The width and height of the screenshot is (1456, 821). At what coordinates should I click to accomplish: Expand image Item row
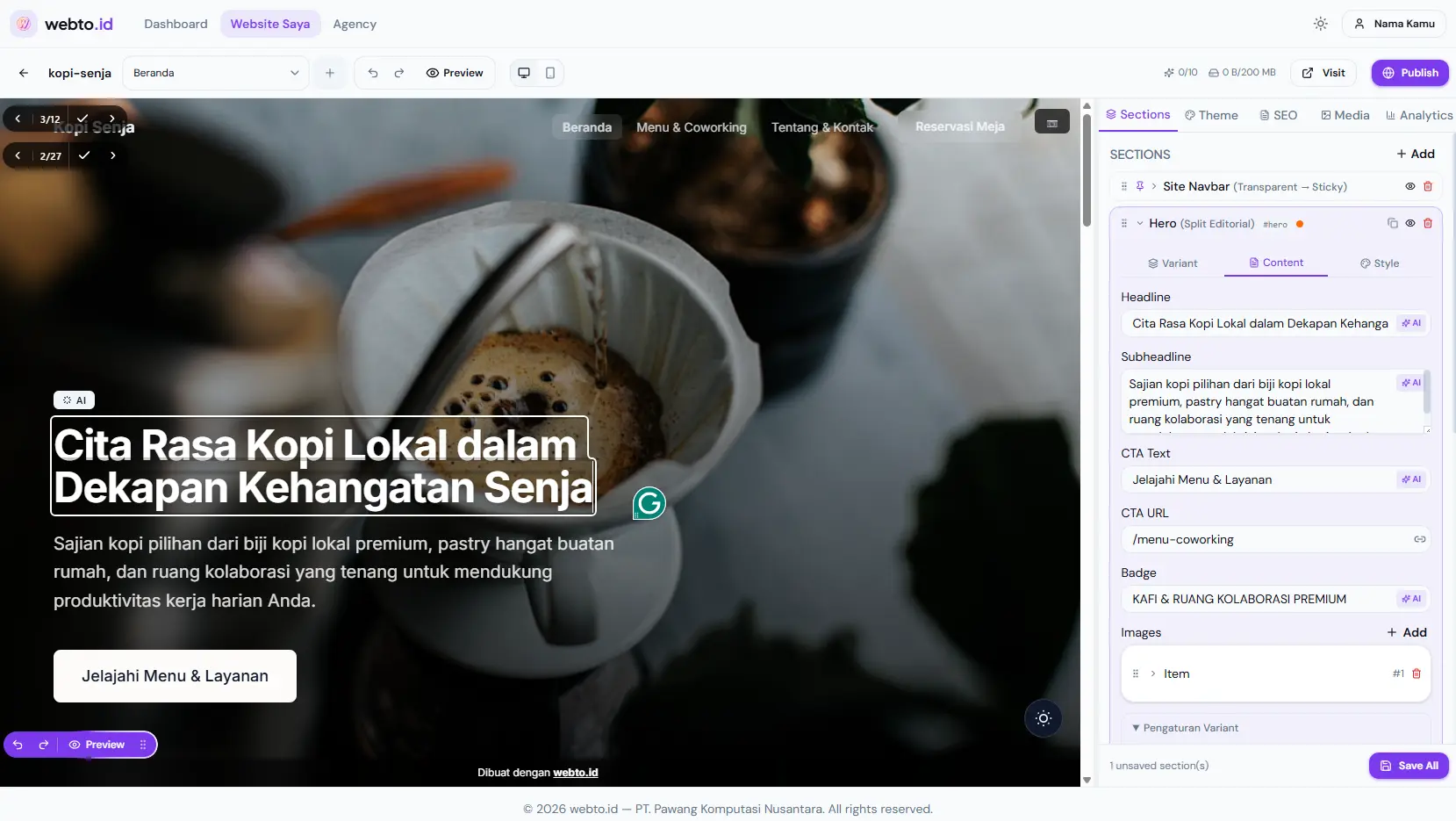coord(1153,673)
